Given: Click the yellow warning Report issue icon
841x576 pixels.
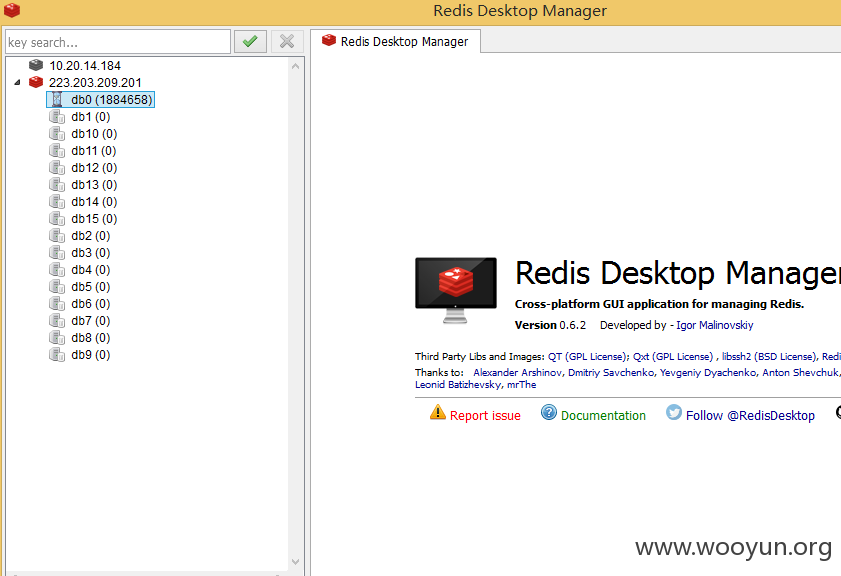Looking at the screenshot, I should (438, 412).
